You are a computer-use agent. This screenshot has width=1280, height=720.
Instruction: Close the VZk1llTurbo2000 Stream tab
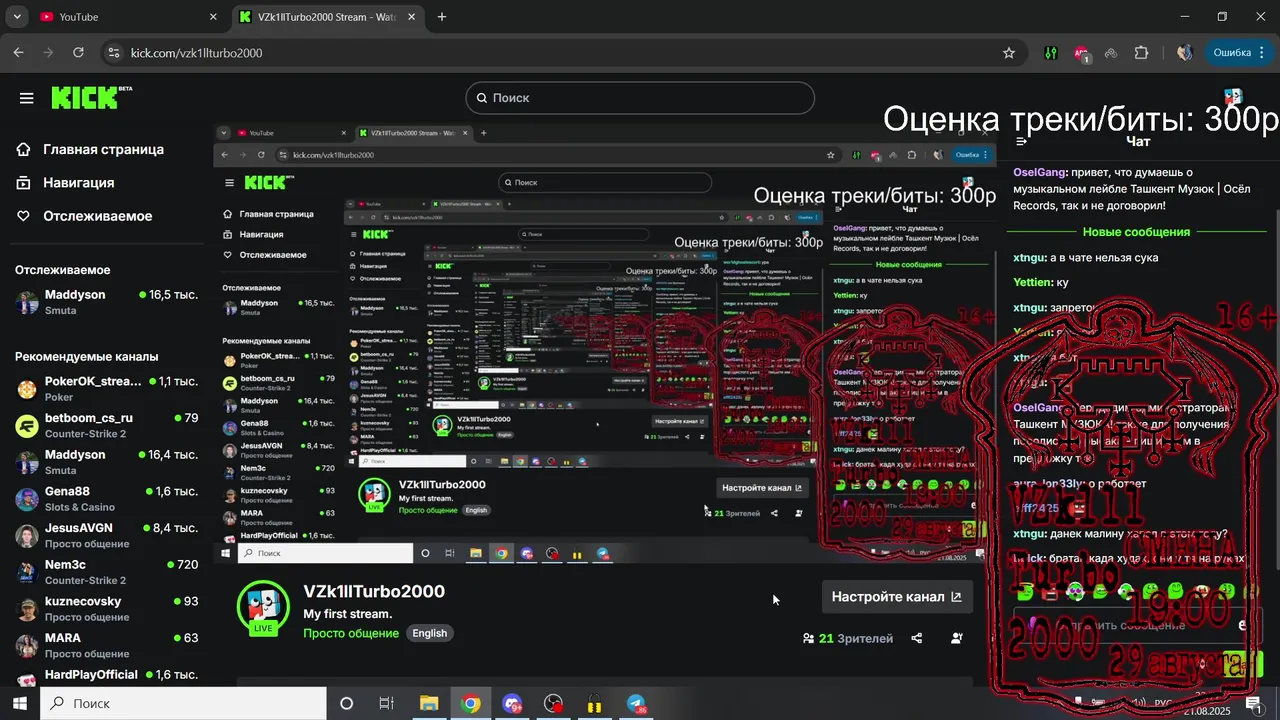(412, 17)
